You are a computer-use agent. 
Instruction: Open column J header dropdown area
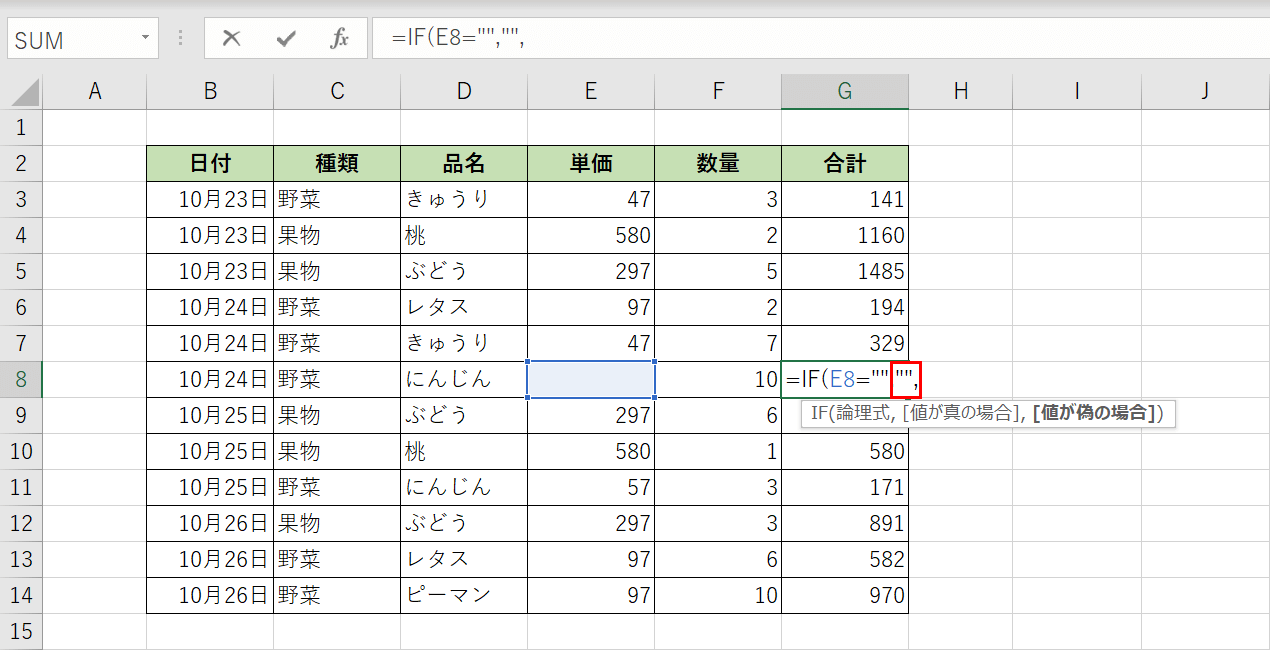1204,90
